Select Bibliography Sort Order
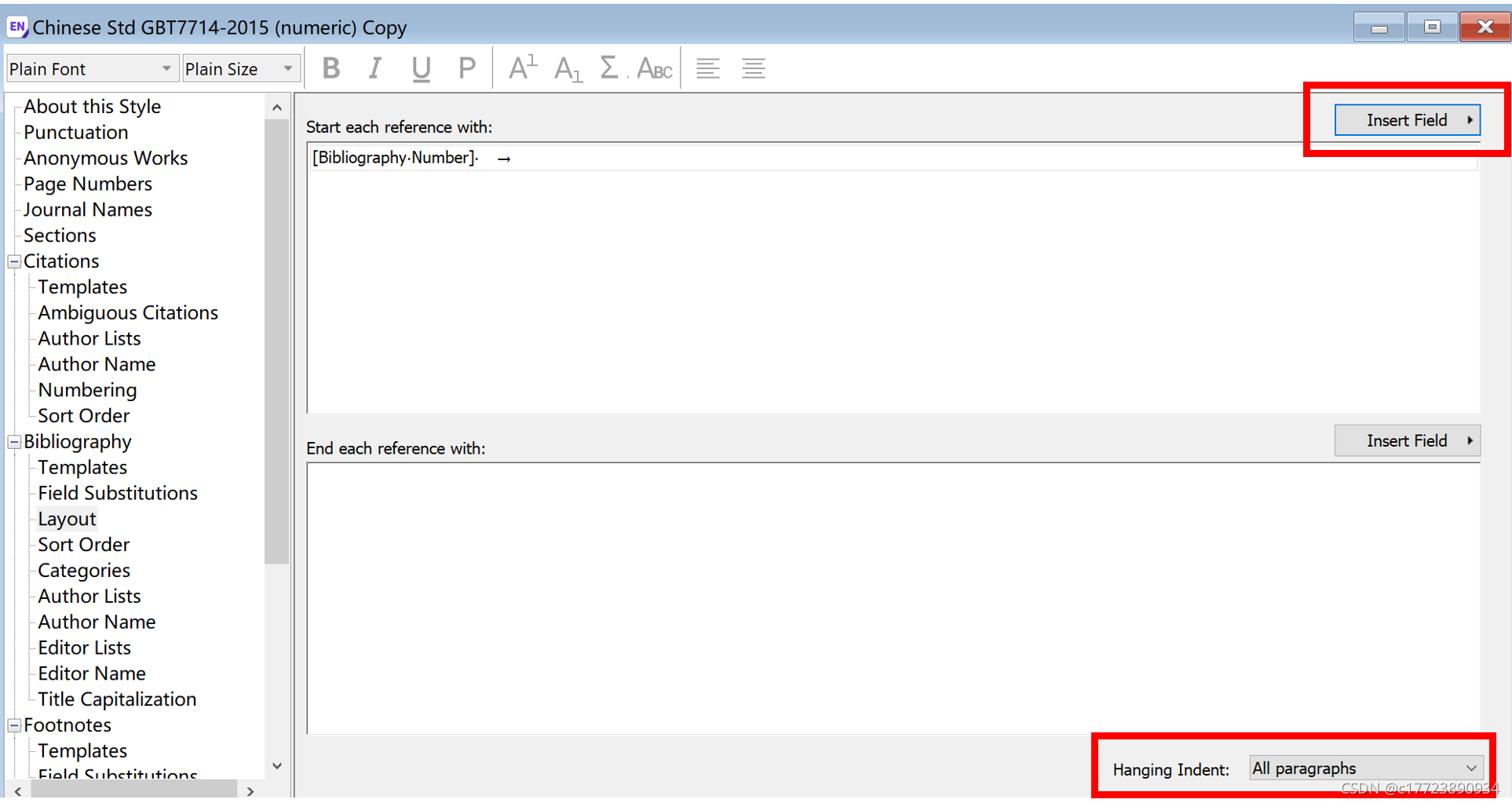1512x803 pixels. [x=83, y=545]
